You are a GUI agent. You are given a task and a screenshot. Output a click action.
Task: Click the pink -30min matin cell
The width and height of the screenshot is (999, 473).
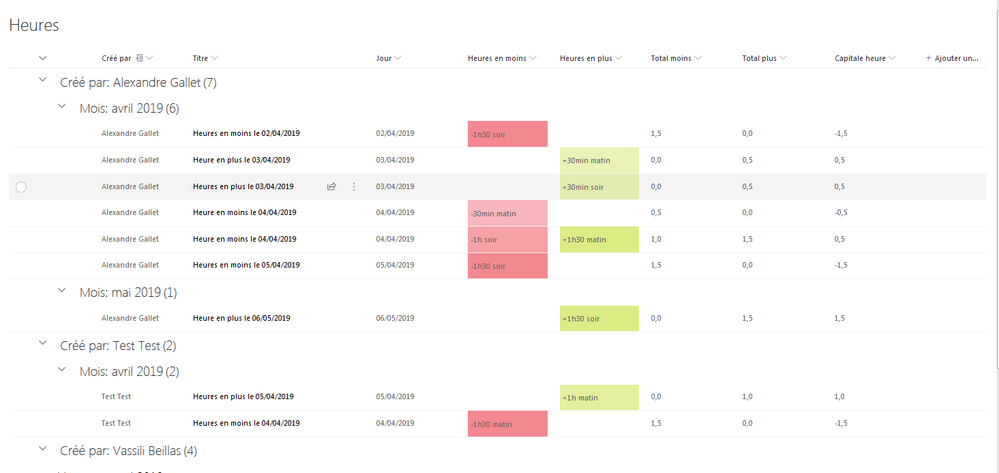point(507,213)
